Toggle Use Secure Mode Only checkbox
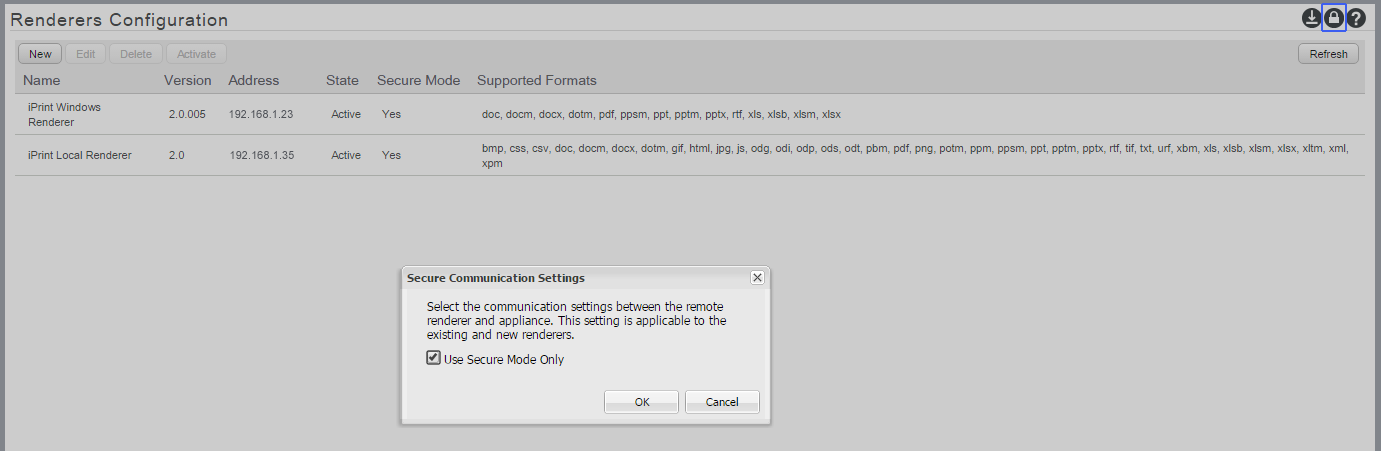The image size is (1381, 451). pyautogui.click(x=433, y=358)
